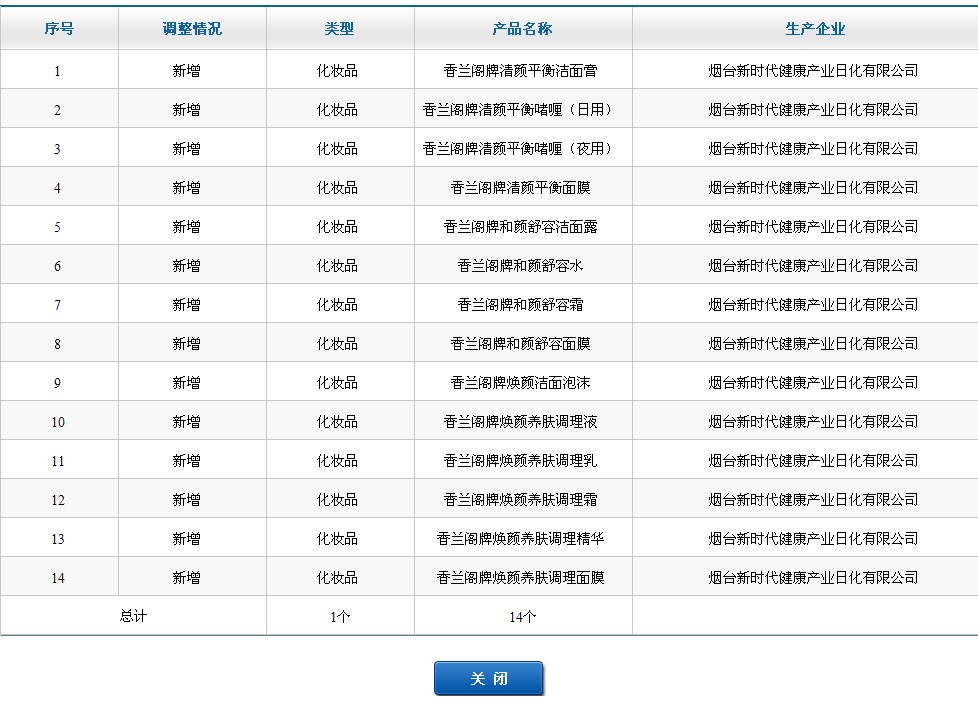Click product 香兰阁牌和颜舒容霜
The height and width of the screenshot is (702, 978).
[x=521, y=305]
